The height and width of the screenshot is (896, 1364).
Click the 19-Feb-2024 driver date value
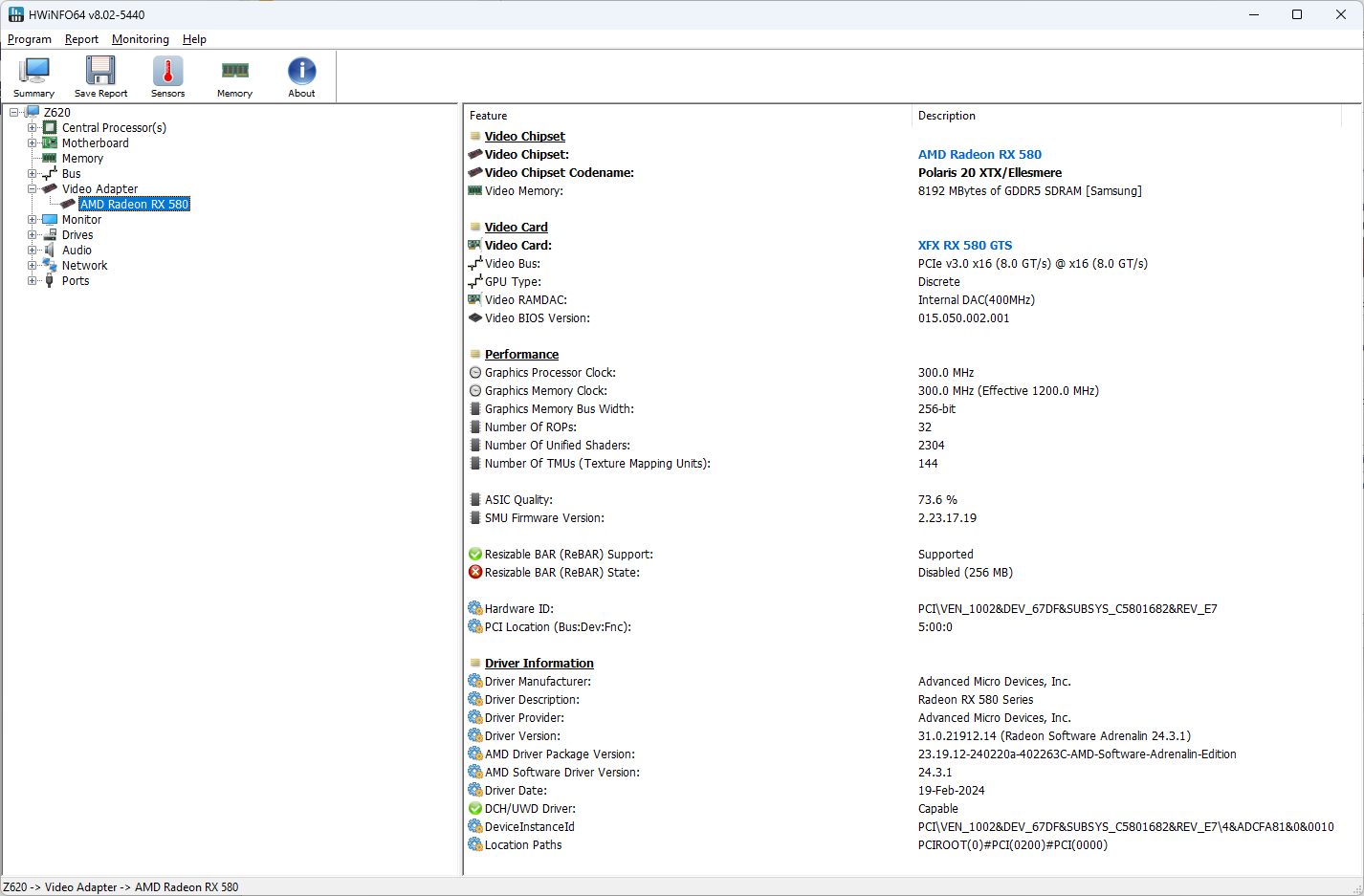[x=951, y=790]
